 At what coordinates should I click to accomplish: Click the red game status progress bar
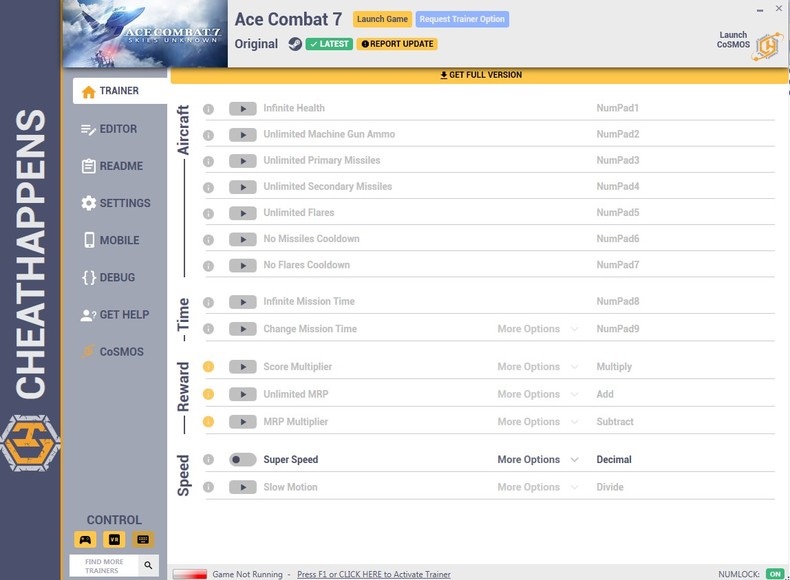pyautogui.click(x=189, y=574)
